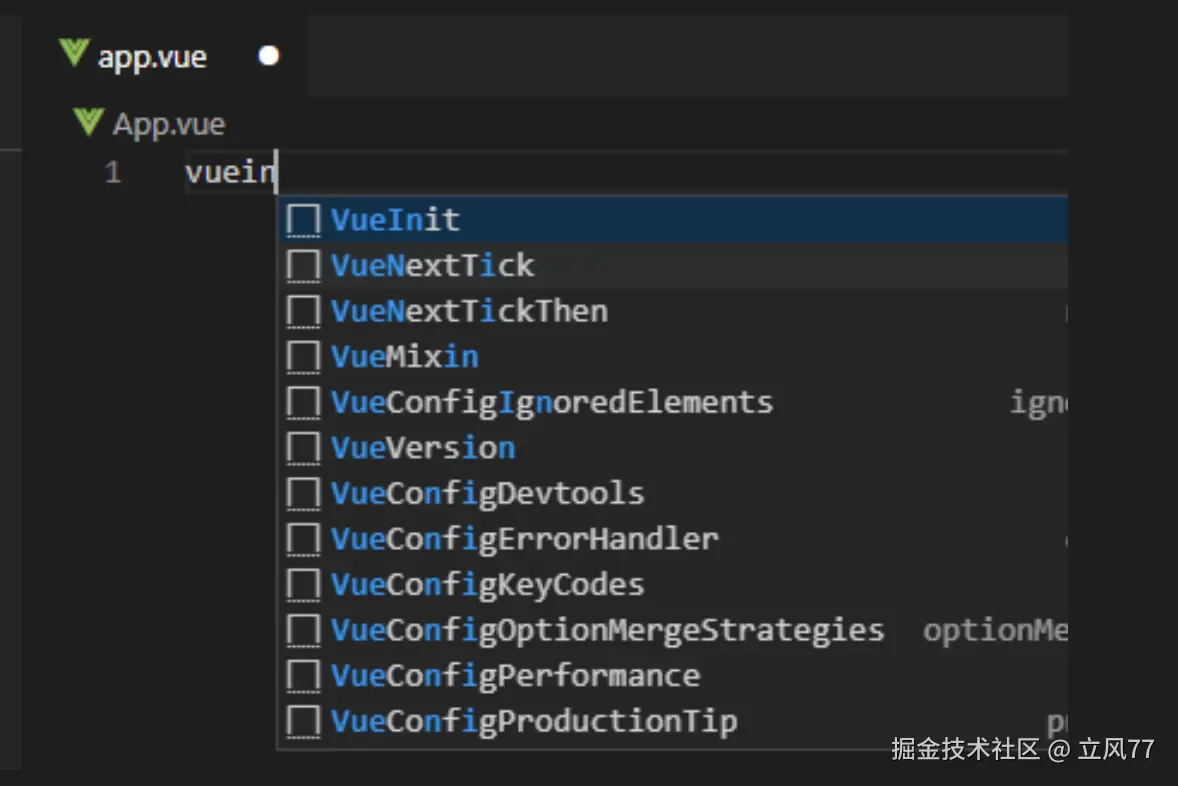
Task: Choose the VueConfigOptionMergeStrategies suggestion
Action: 607,630
